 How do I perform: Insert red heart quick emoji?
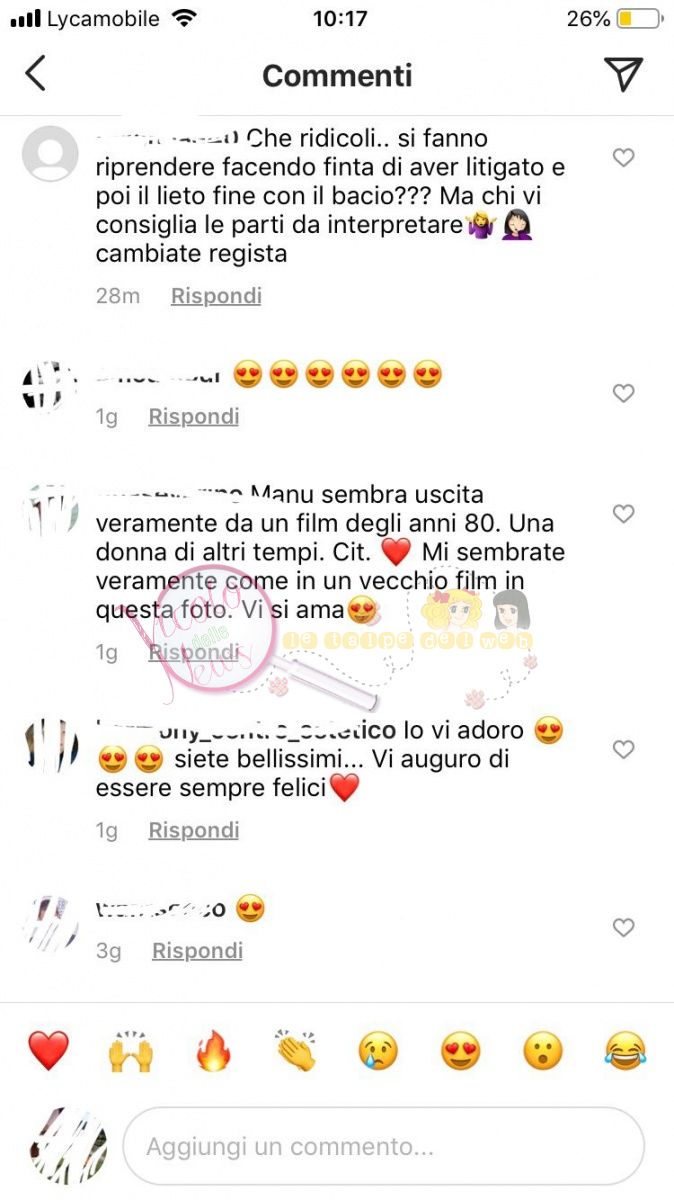(48, 1051)
